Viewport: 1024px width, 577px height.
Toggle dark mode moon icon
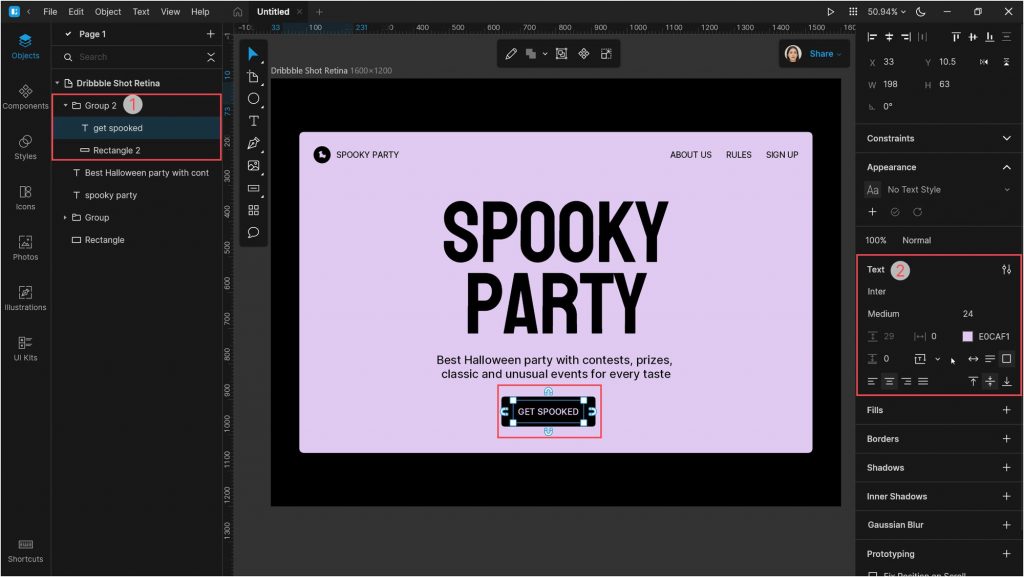point(920,12)
